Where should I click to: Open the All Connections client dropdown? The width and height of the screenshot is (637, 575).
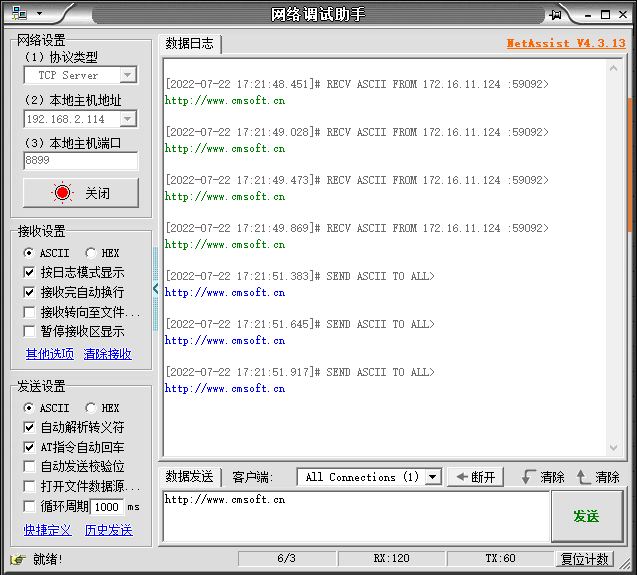[432, 477]
